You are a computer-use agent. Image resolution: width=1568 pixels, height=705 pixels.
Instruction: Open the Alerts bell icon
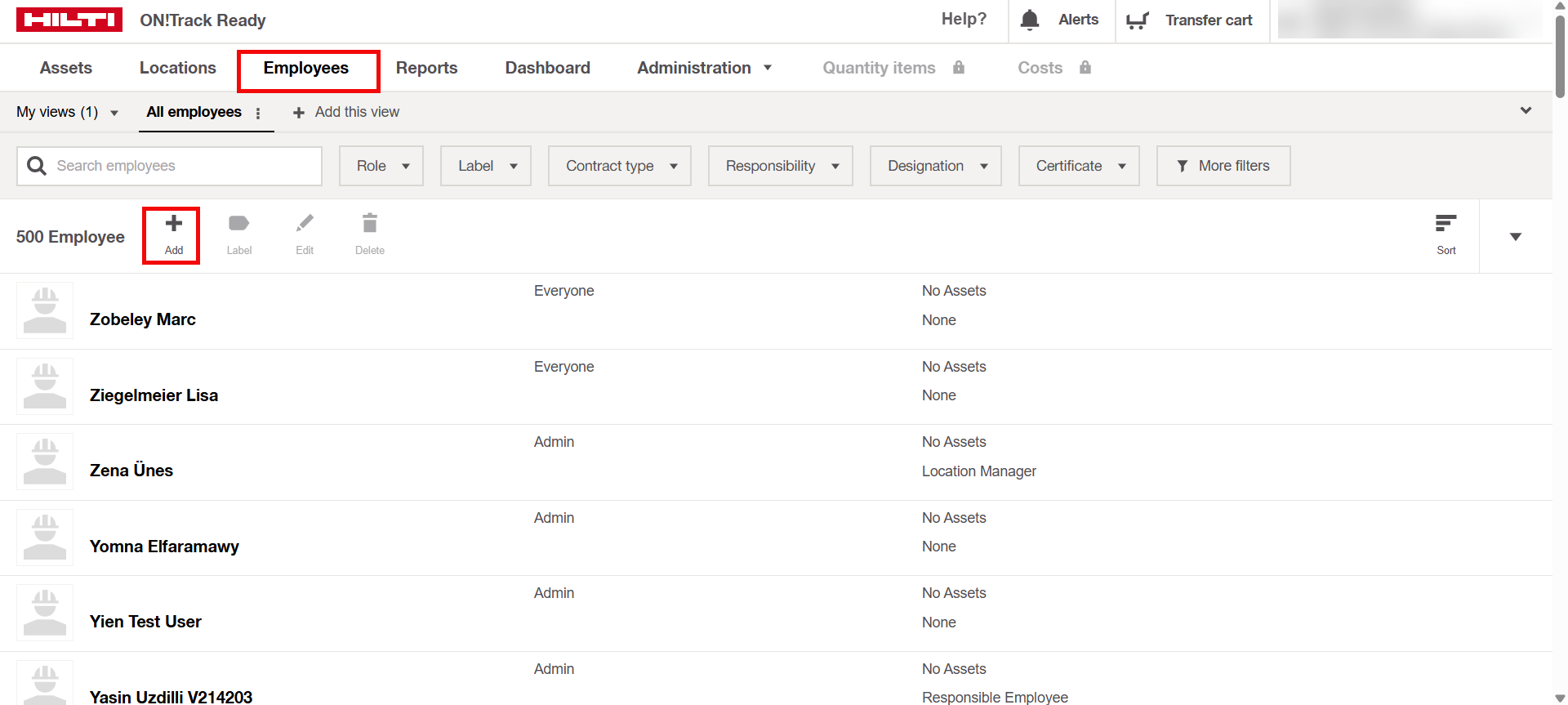pyautogui.click(x=1030, y=20)
